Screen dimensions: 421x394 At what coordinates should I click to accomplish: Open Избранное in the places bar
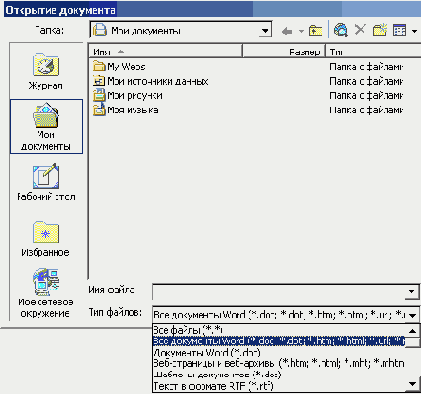[x=46, y=239]
